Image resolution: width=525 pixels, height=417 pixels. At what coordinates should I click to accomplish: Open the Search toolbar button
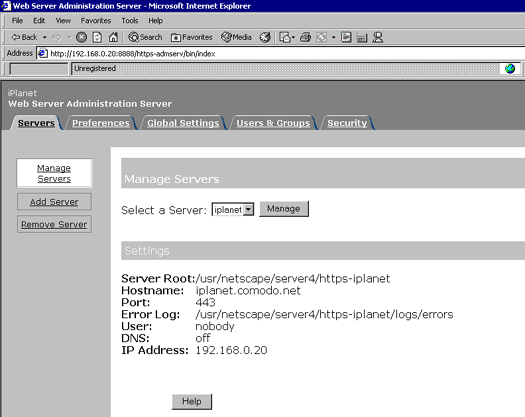coord(145,37)
